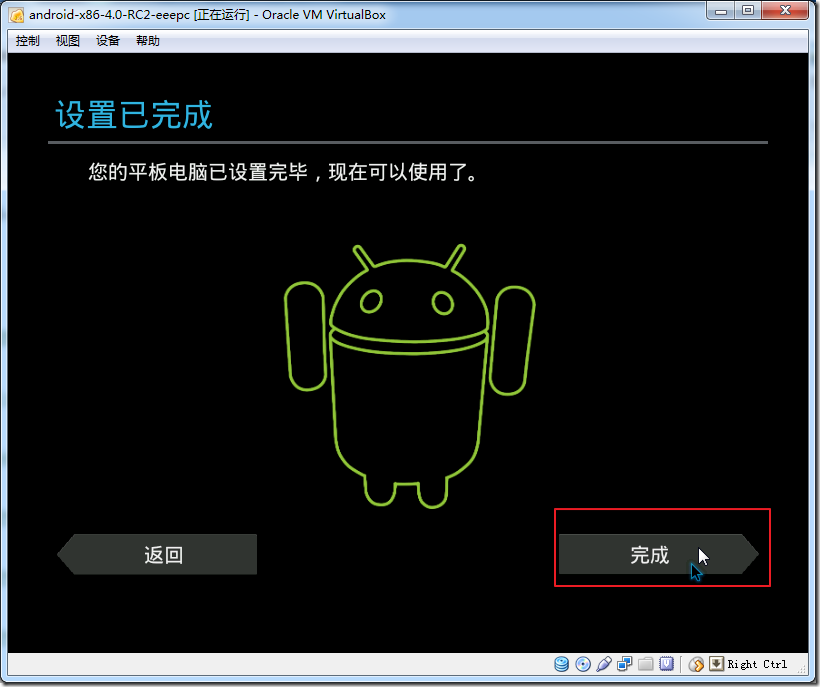The image size is (820, 687).
Task: Click the 设置已完成 heading
Action: (134, 114)
